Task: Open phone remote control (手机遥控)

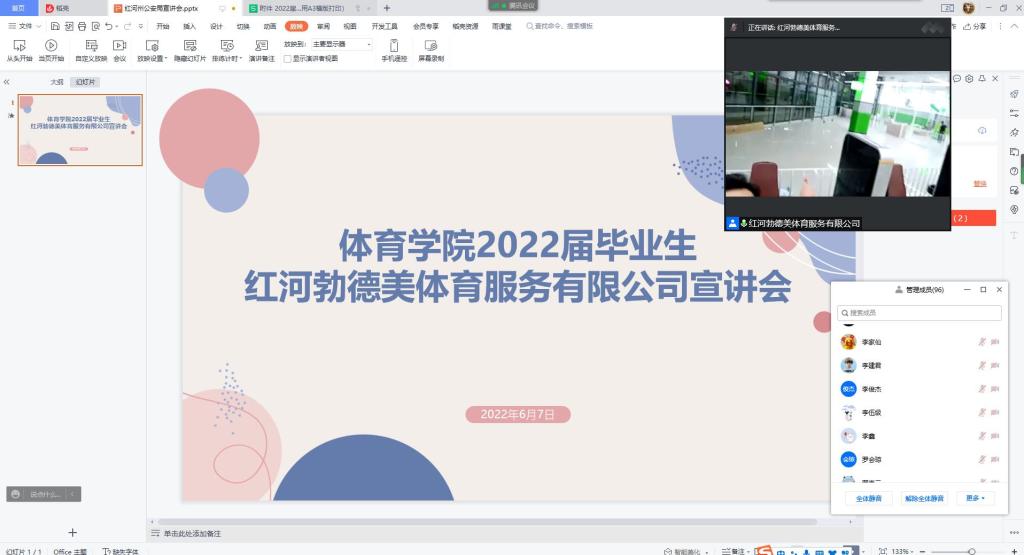Action: [x=394, y=50]
